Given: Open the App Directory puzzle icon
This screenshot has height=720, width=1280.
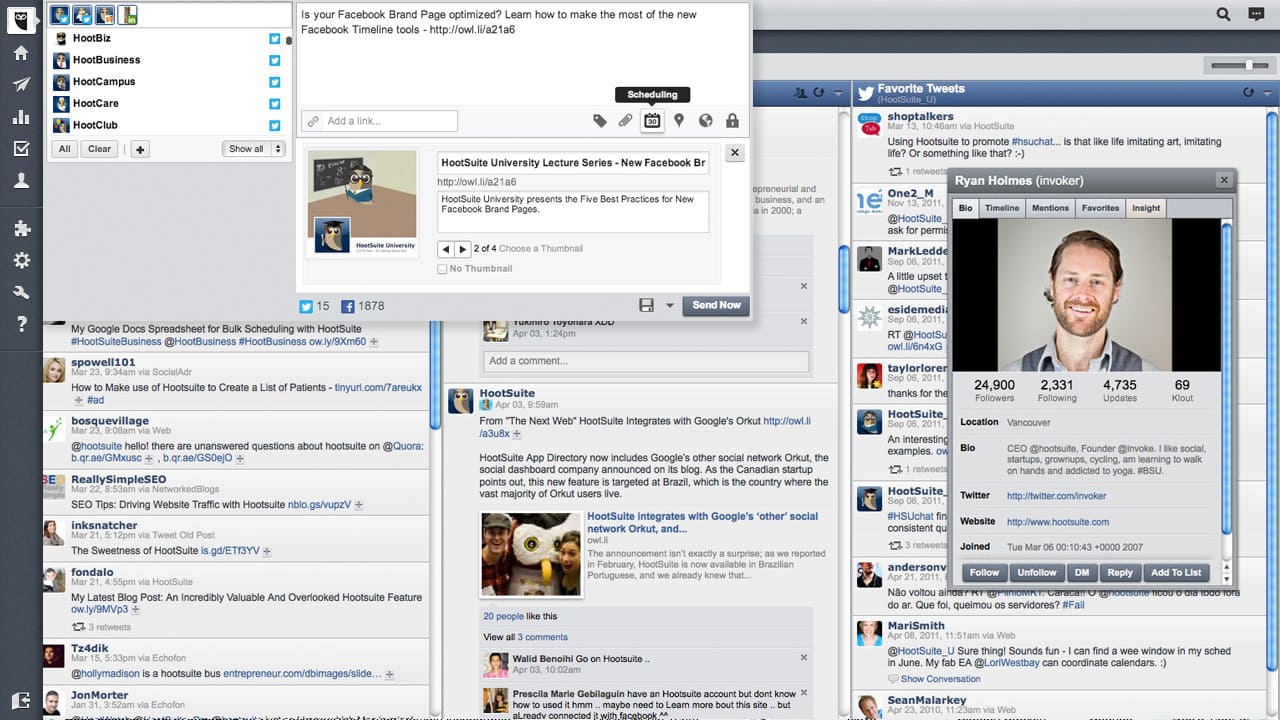Looking at the screenshot, I should [20, 228].
